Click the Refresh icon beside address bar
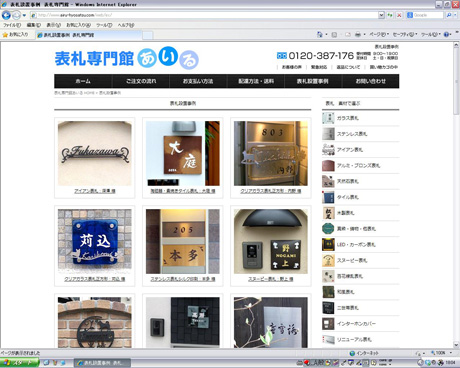The width and height of the screenshot is (460, 368). 390,15
